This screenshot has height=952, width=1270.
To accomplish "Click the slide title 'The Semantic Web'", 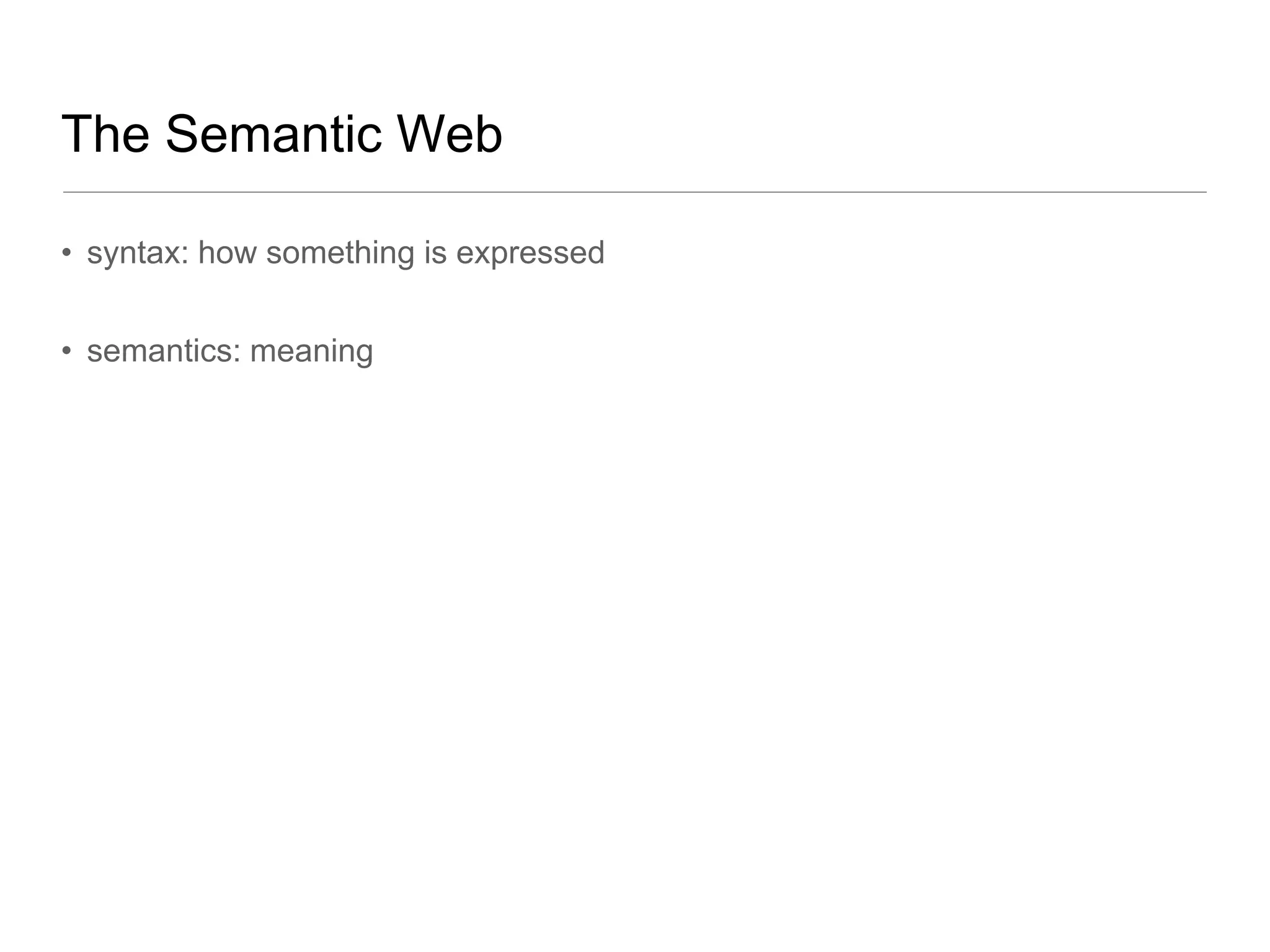I will (282, 134).
